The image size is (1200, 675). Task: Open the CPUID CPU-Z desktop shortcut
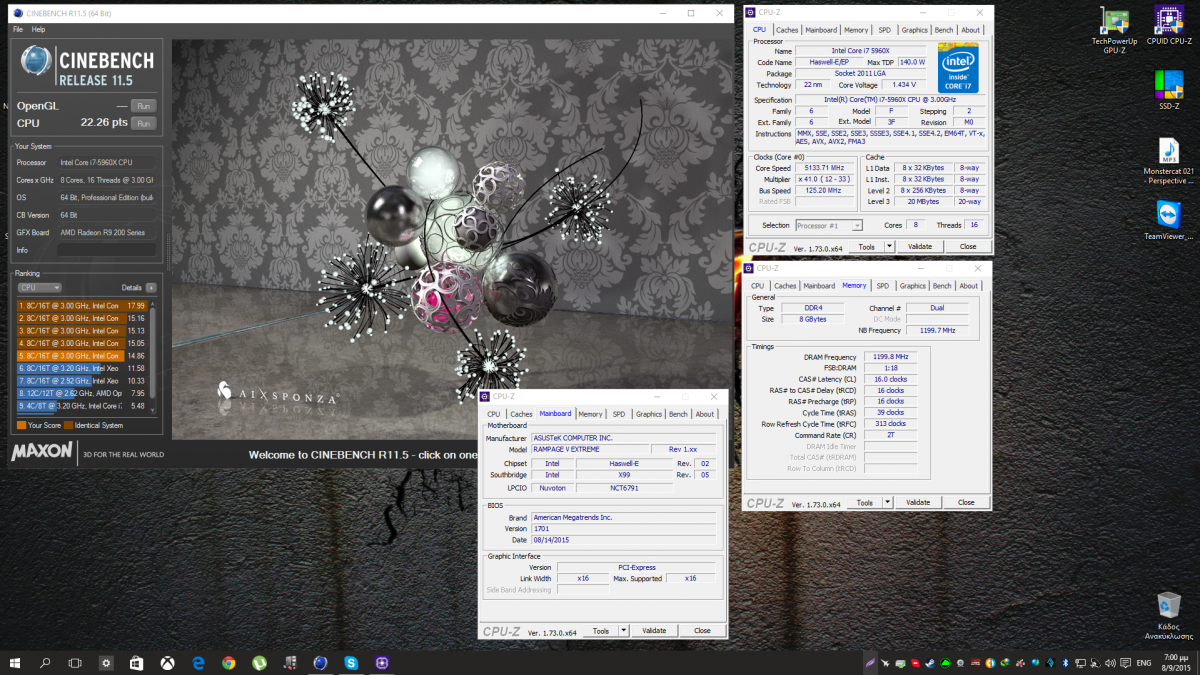(1169, 26)
